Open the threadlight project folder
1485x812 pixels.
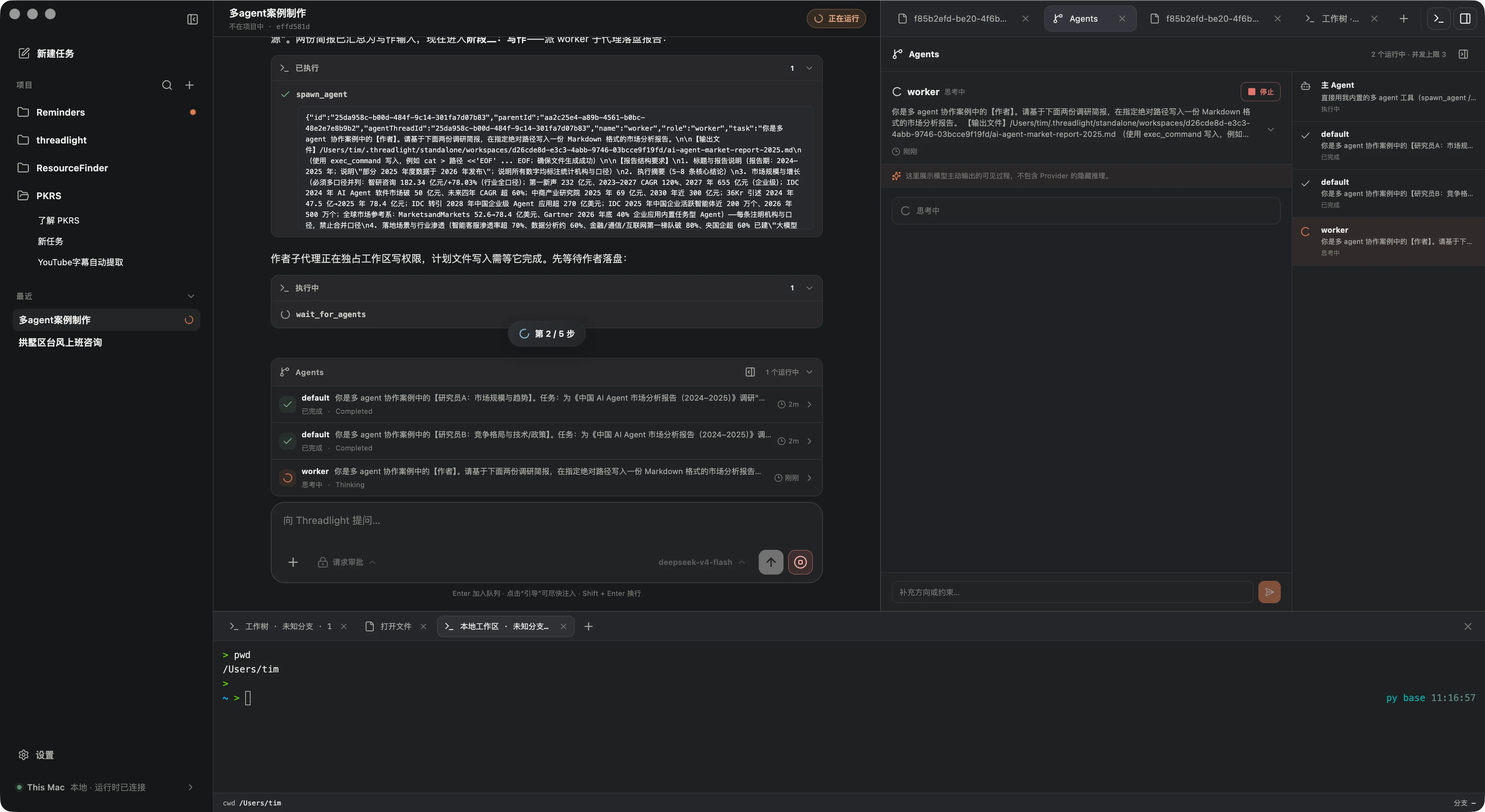tap(106, 140)
